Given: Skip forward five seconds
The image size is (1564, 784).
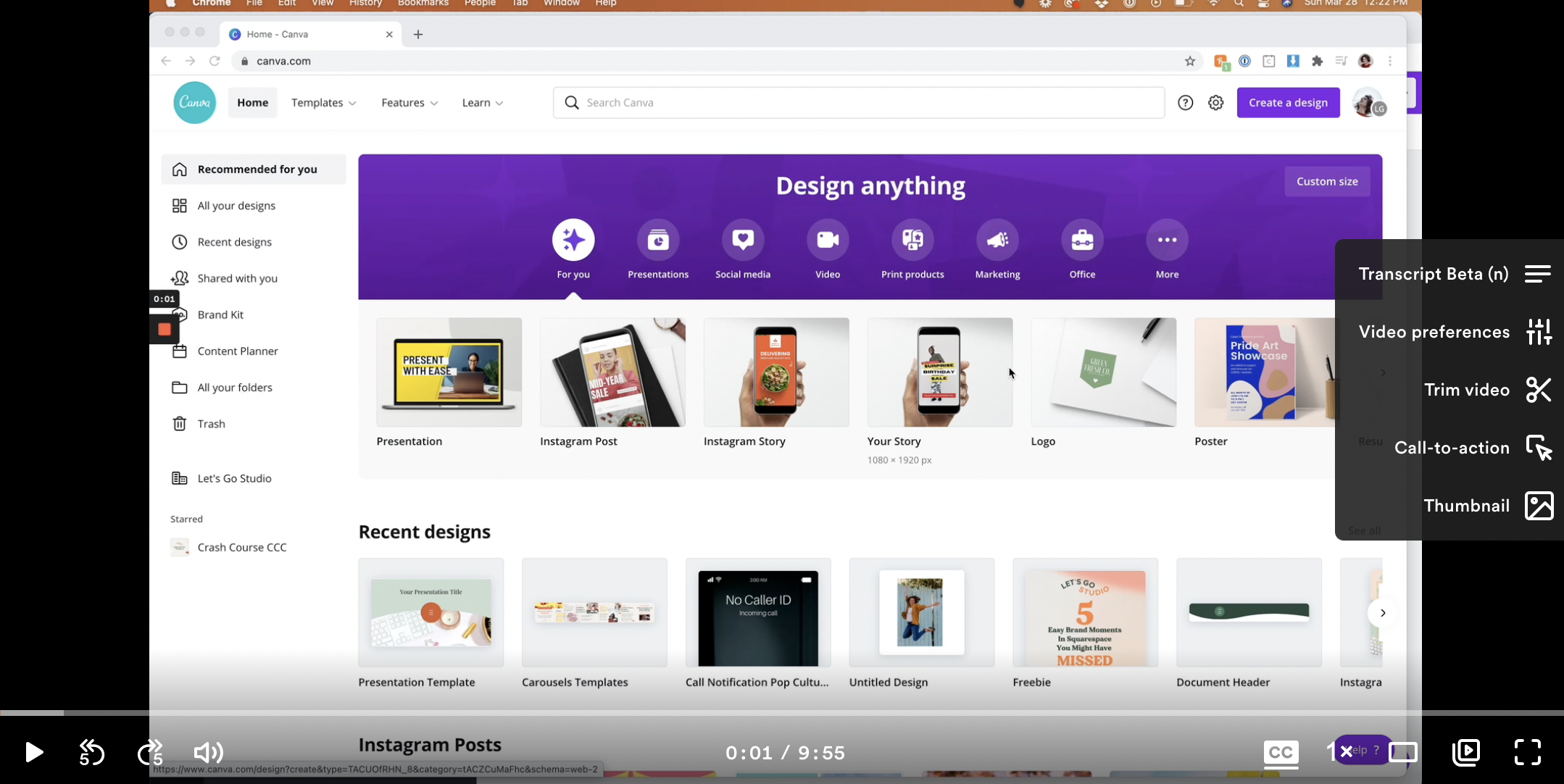Looking at the screenshot, I should (x=150, y=753).
